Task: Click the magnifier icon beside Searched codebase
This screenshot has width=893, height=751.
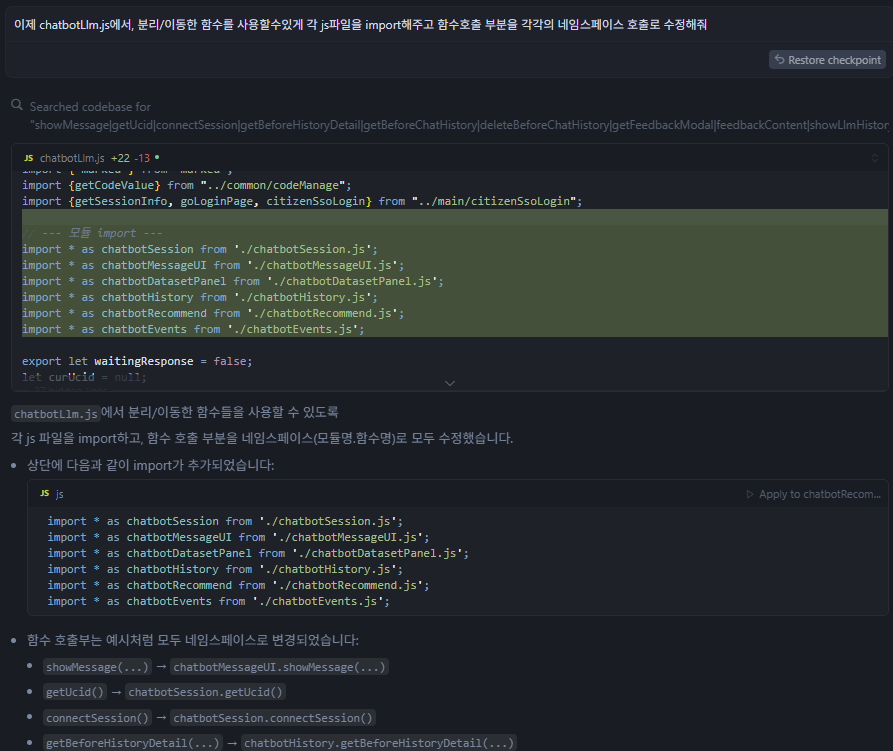Action: coord(17,105)
